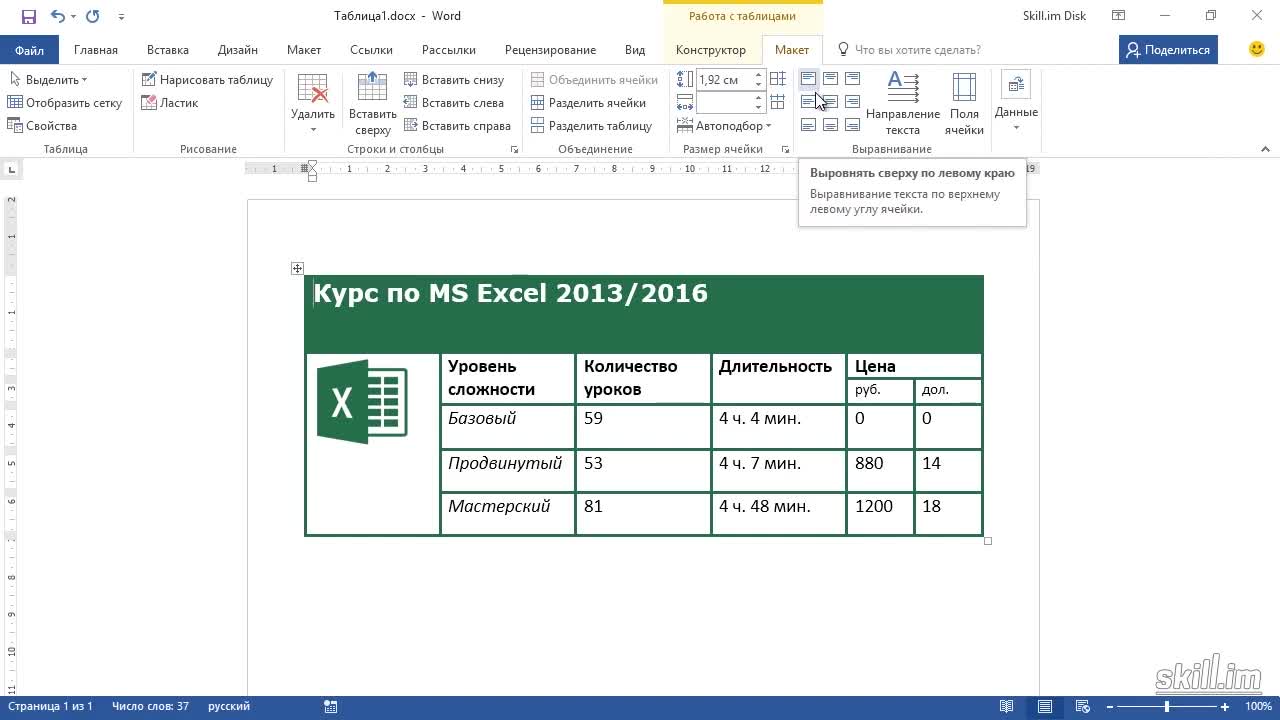Open the Вид ribbon tab
1280x720 pixels.
[x=635, y=49]
